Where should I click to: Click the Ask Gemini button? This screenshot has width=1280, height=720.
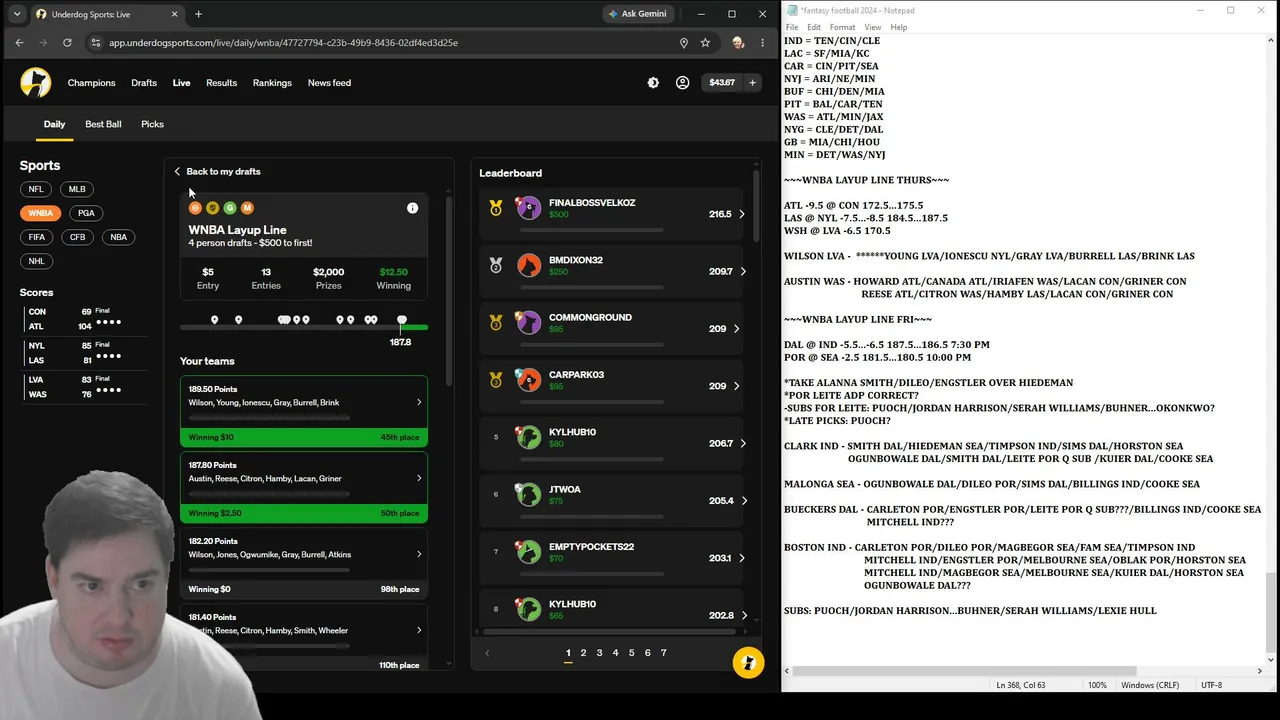click(636, 14)
